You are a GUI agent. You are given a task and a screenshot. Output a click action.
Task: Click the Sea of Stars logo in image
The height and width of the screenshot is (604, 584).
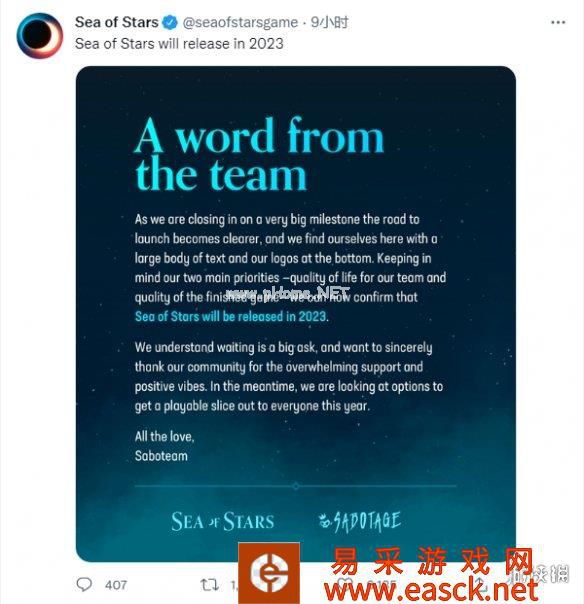coord(223,522)
